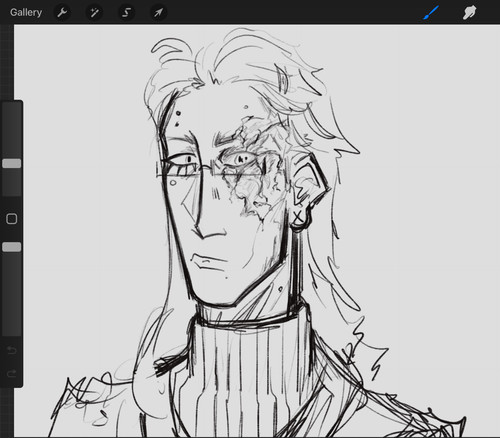Screen dimensions: 500x438
Task: Adjust the brush opacity slider handle
Action: 12,247
